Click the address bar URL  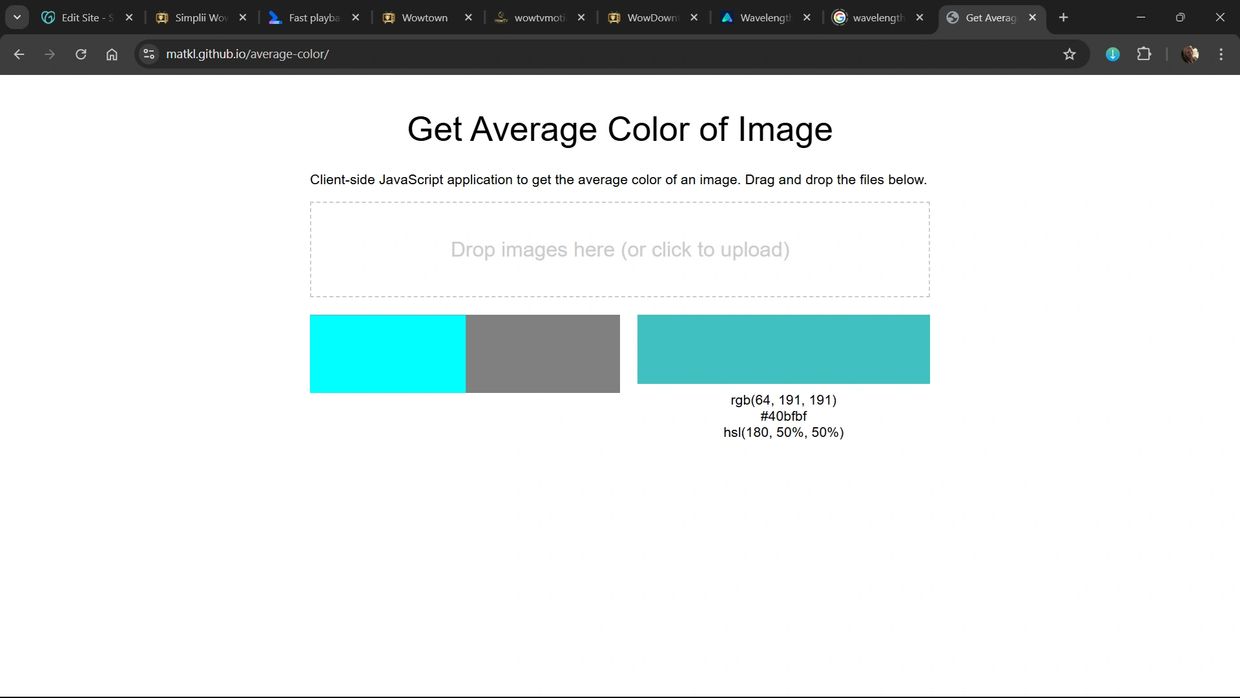[247, 54]
